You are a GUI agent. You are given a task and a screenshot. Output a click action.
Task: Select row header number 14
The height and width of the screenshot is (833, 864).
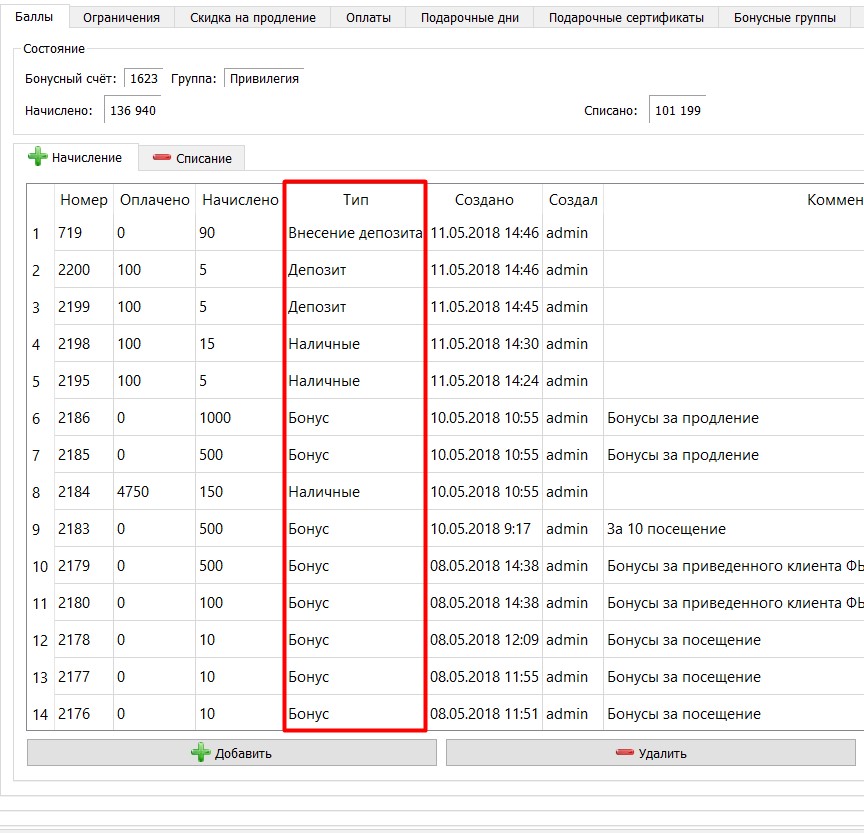[40, 714]
